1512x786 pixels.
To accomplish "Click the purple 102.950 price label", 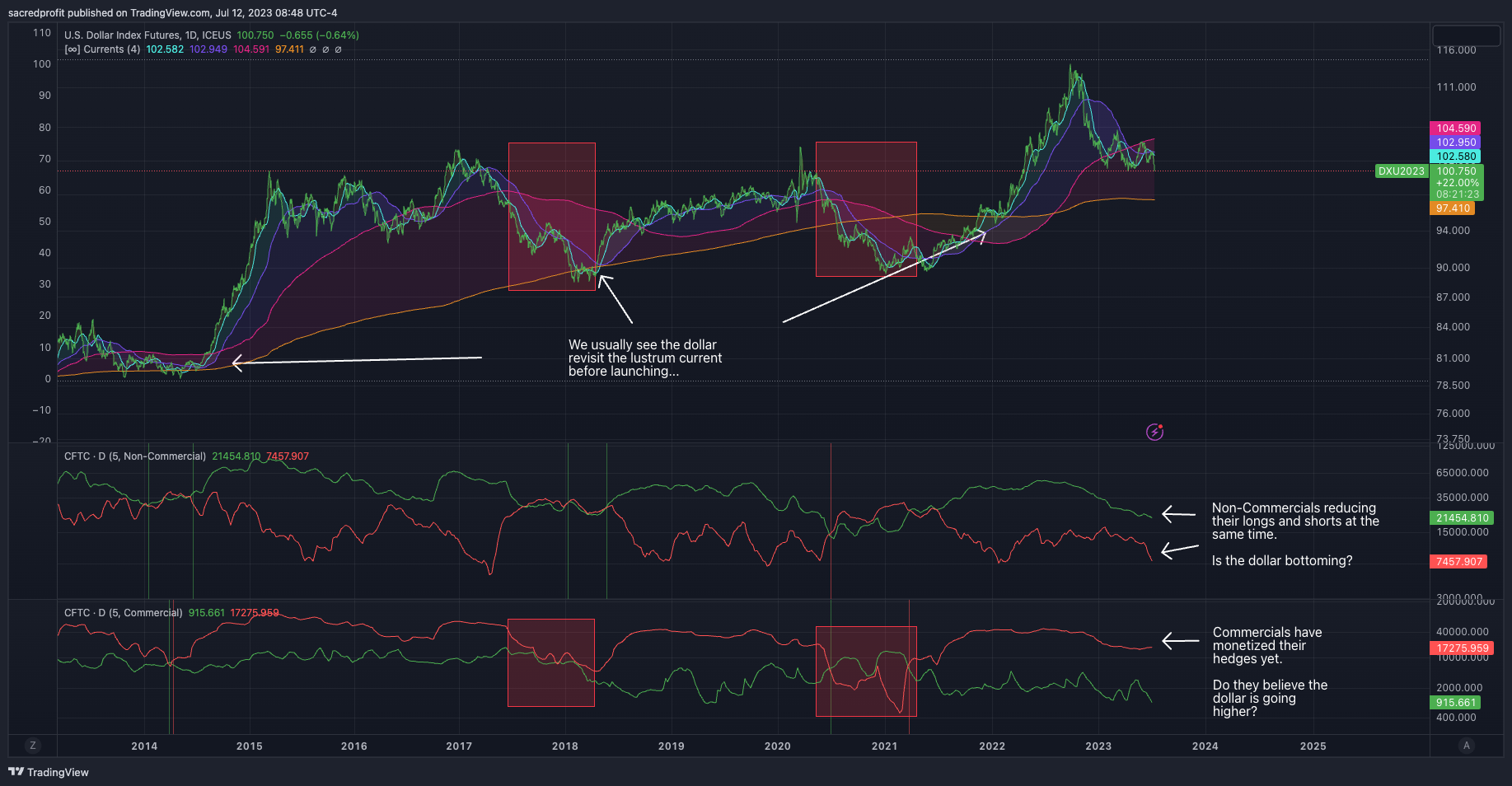I will (x=1457, y=143).
